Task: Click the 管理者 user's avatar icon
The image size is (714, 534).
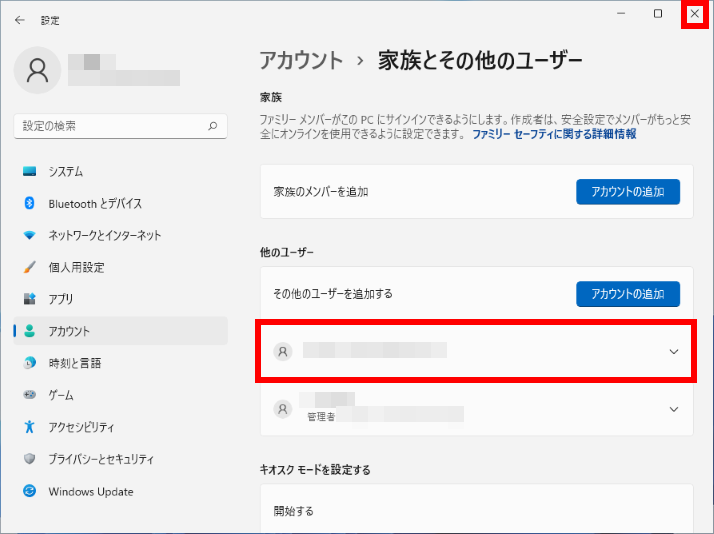Action: (283, 409)
